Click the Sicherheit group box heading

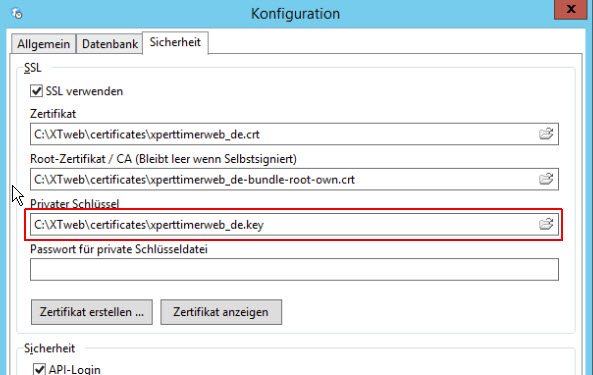tap(50, 348)
